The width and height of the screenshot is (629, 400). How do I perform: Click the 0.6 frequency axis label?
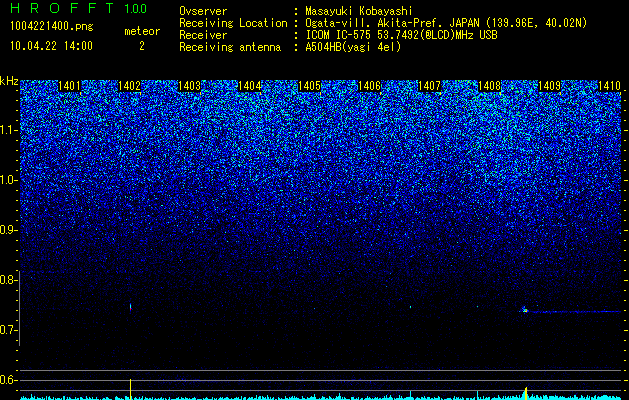tap(8, 380)
